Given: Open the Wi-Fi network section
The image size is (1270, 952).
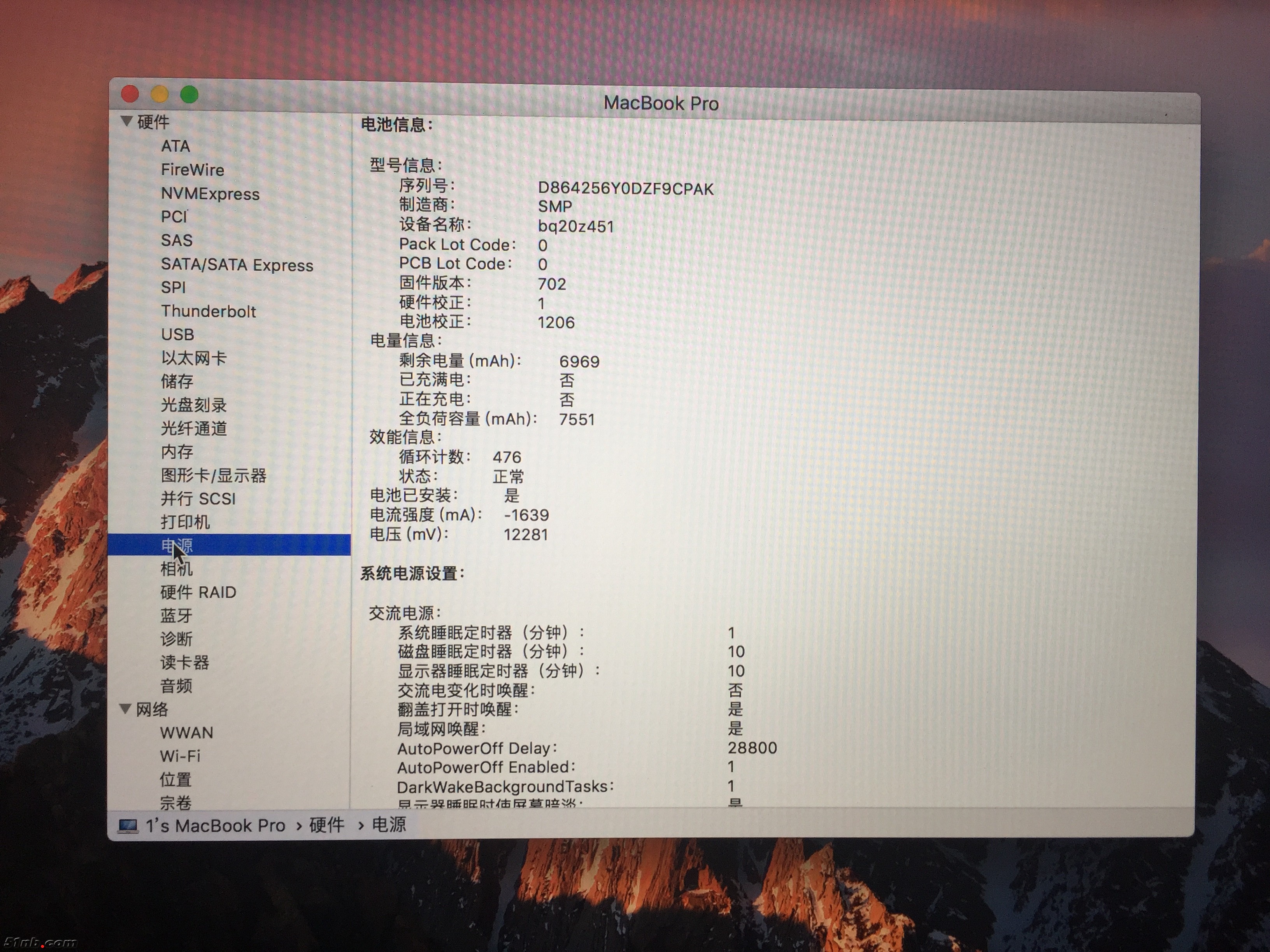Looking at the screenshot, I should point(180,756).
